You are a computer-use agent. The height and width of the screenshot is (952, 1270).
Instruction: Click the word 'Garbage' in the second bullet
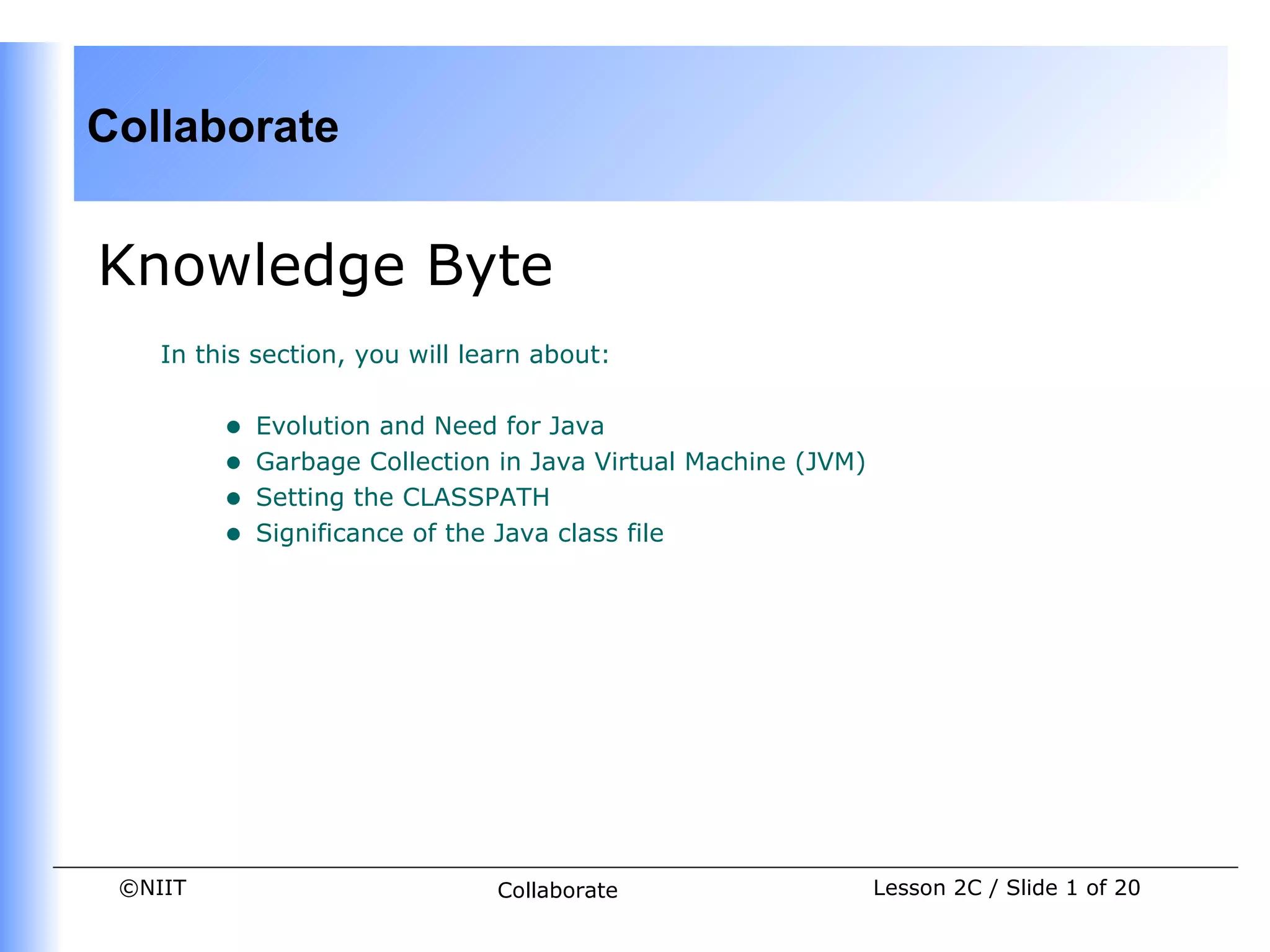[308, 462]
